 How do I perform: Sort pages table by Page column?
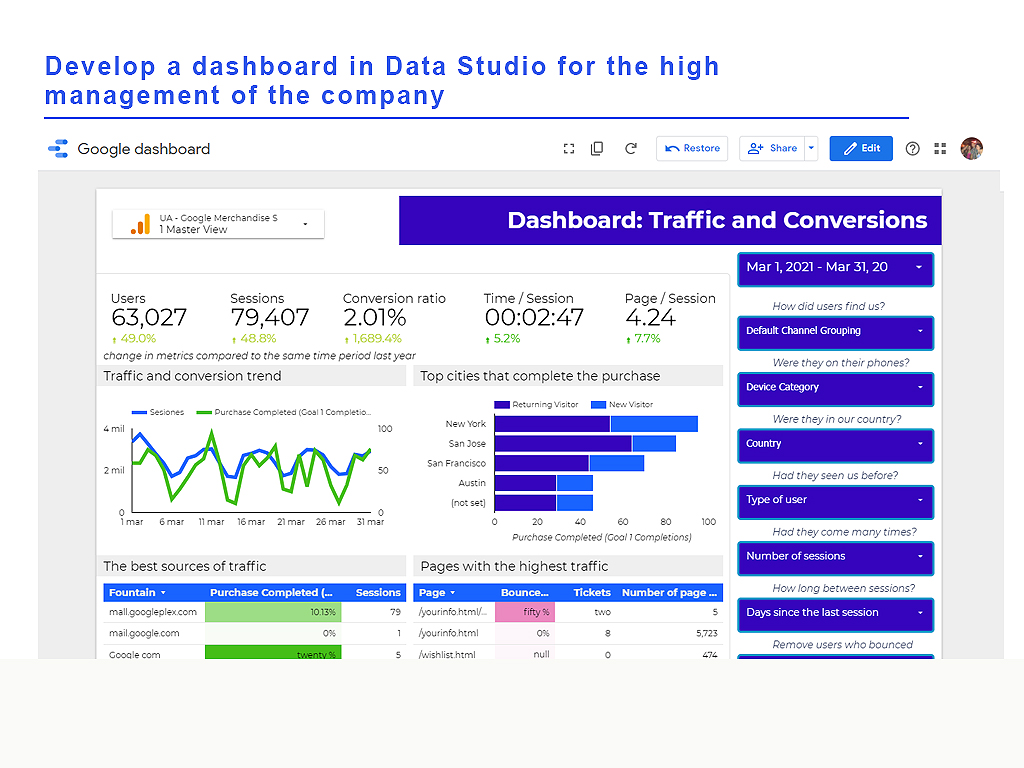pos(432,593)
